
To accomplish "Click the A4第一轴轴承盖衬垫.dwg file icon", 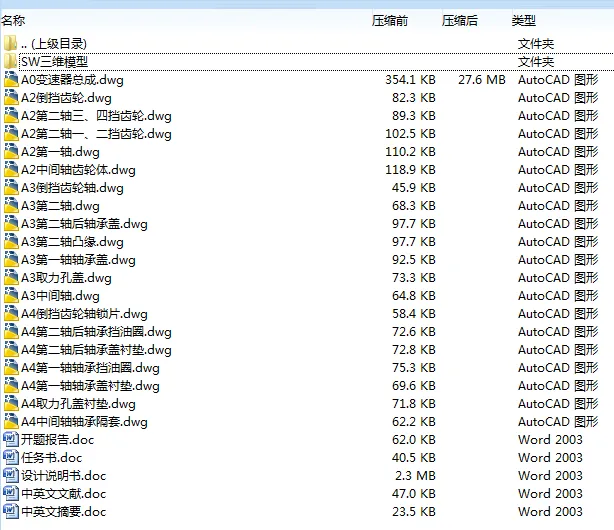I will (x=11, y=386).
